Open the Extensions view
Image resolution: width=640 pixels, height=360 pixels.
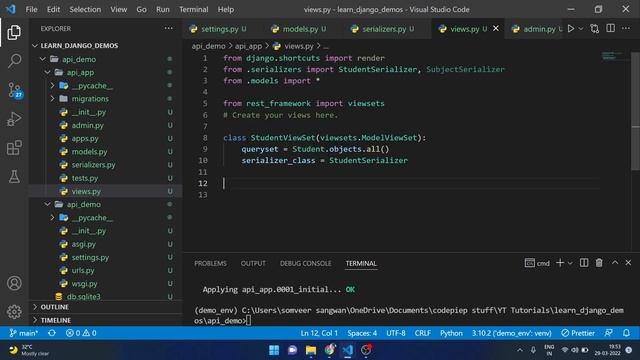14,148
